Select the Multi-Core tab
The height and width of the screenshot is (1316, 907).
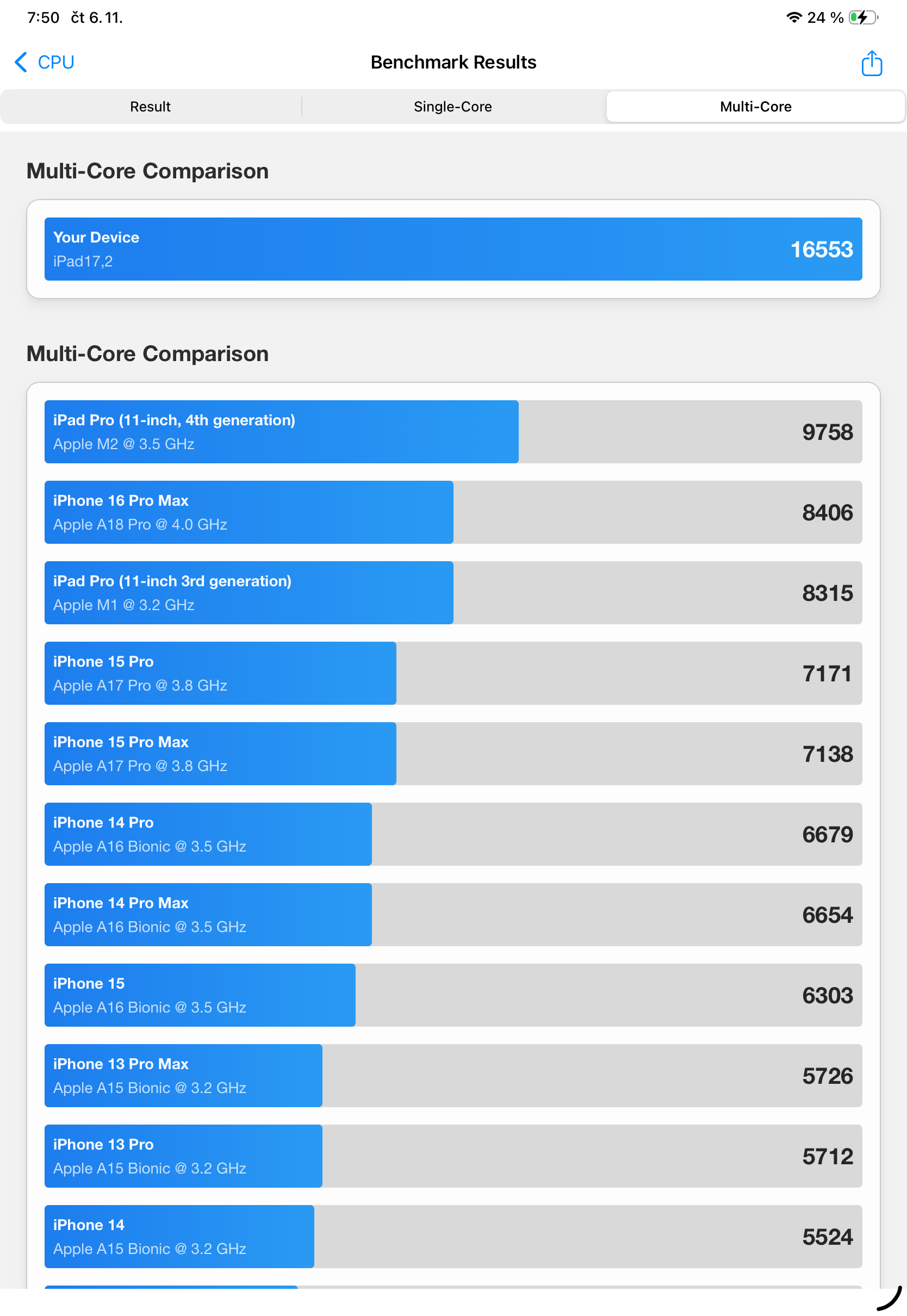click(x=755, y=107)
